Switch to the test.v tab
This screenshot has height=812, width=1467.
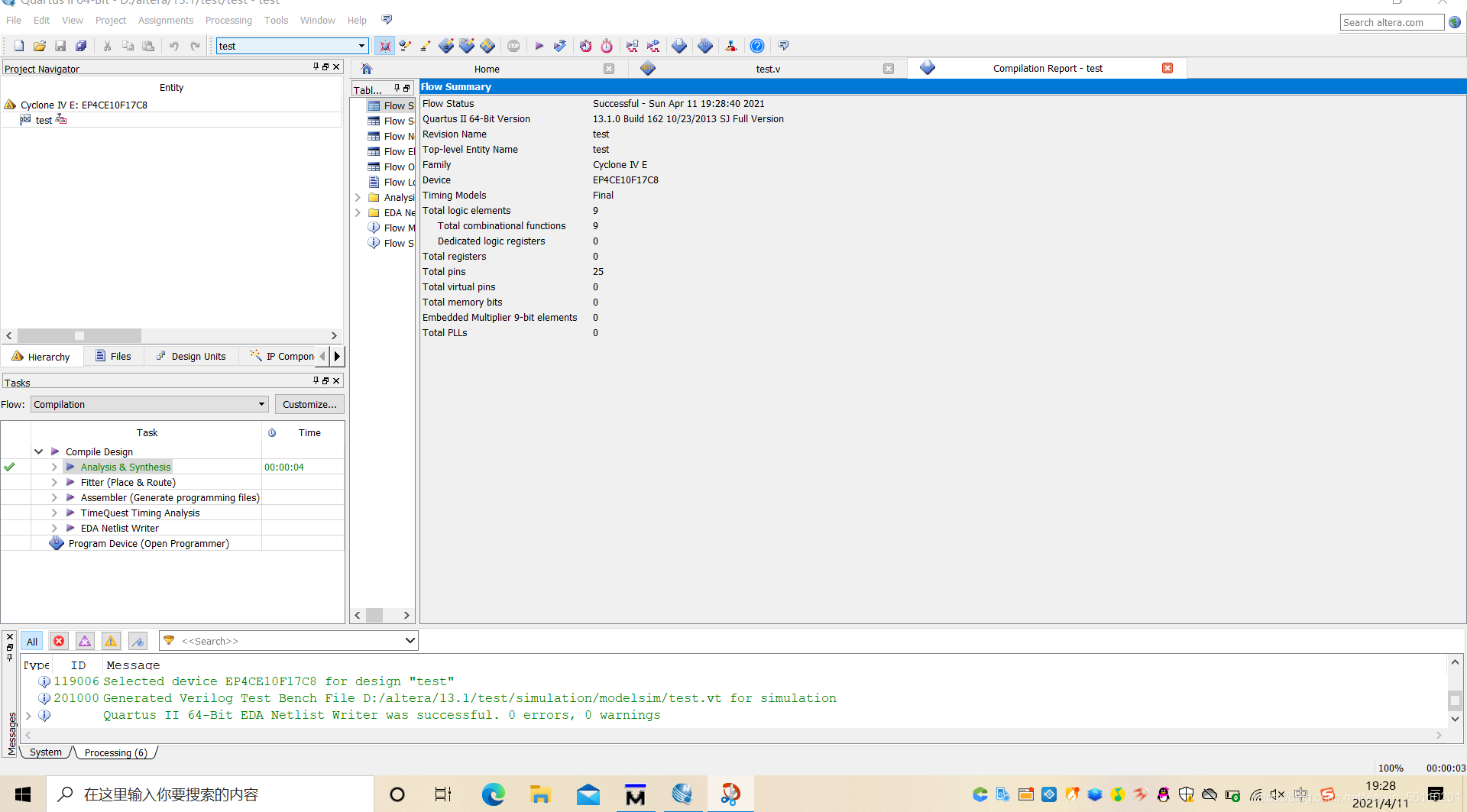click(x=768, y=69)
